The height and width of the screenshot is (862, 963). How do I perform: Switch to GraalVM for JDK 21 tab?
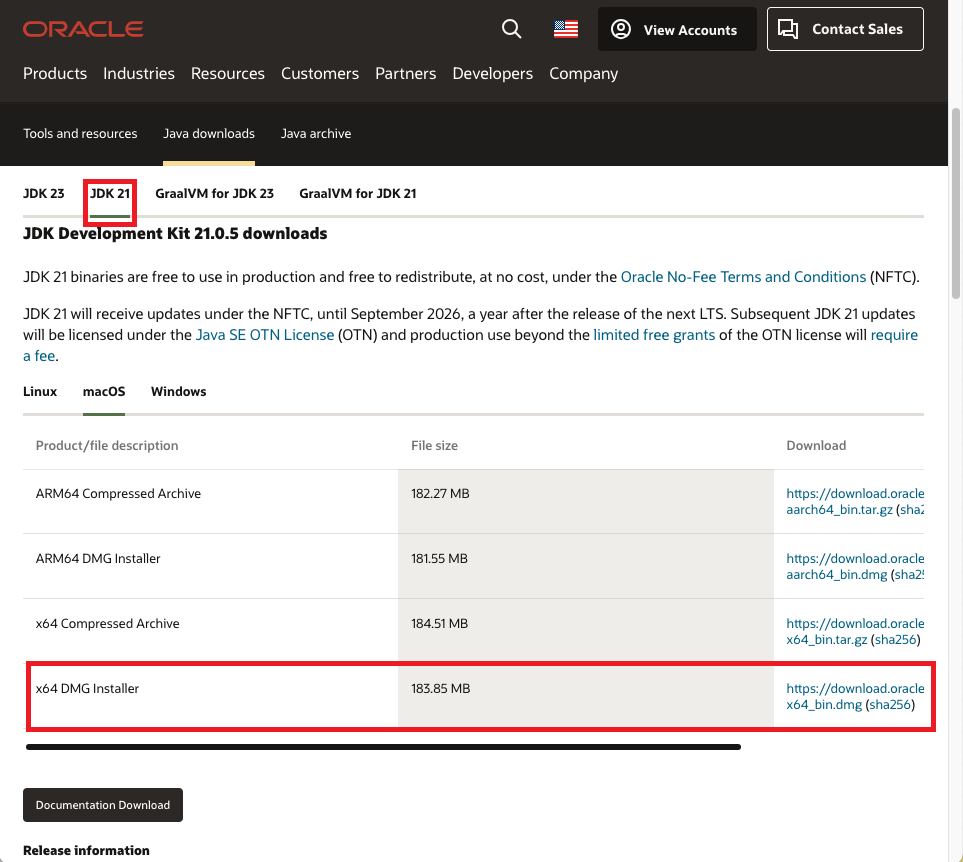pos(357,193)
